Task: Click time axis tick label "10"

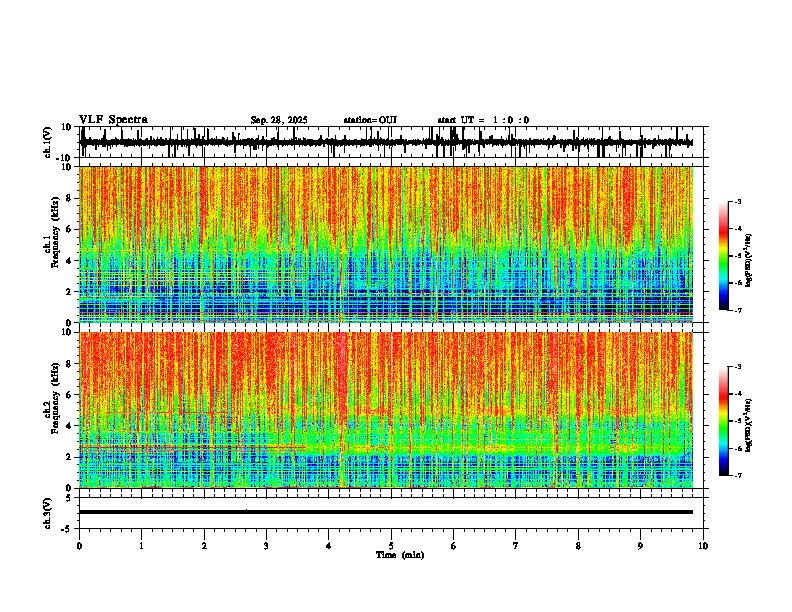Action: click(x=703, y=546)
